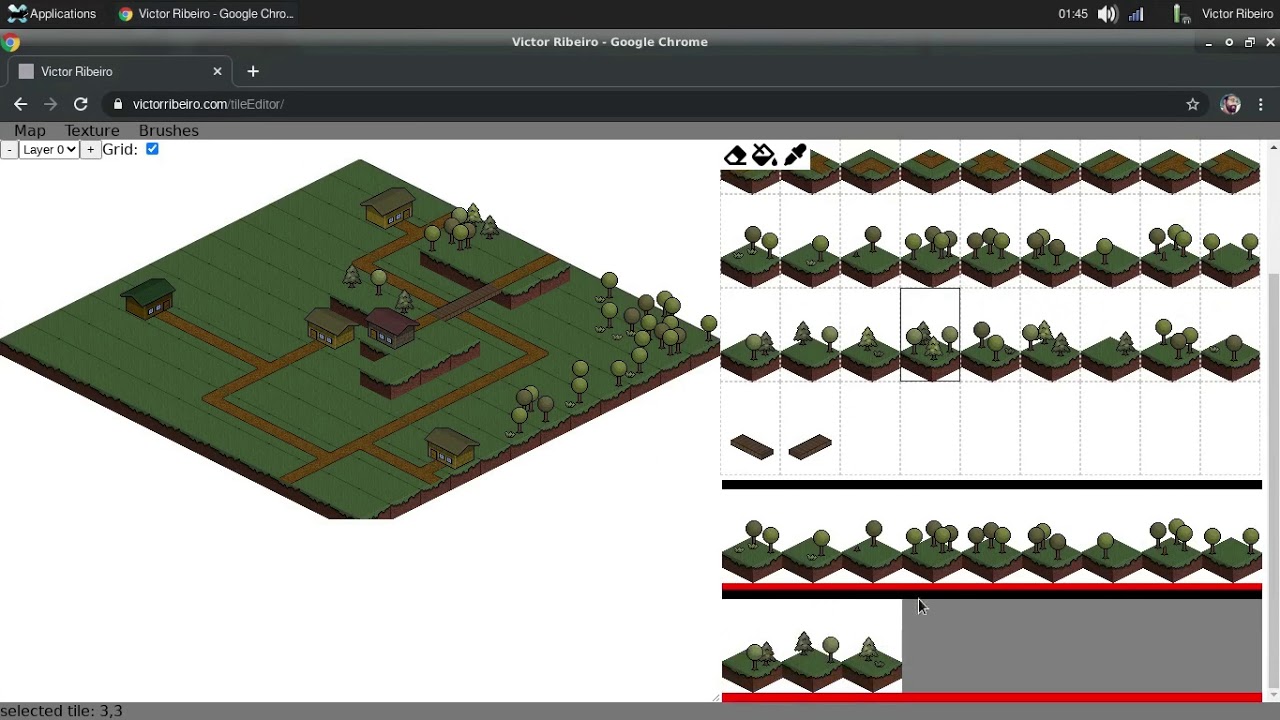Click the 'selected tile: 3,3' status text

61,711
